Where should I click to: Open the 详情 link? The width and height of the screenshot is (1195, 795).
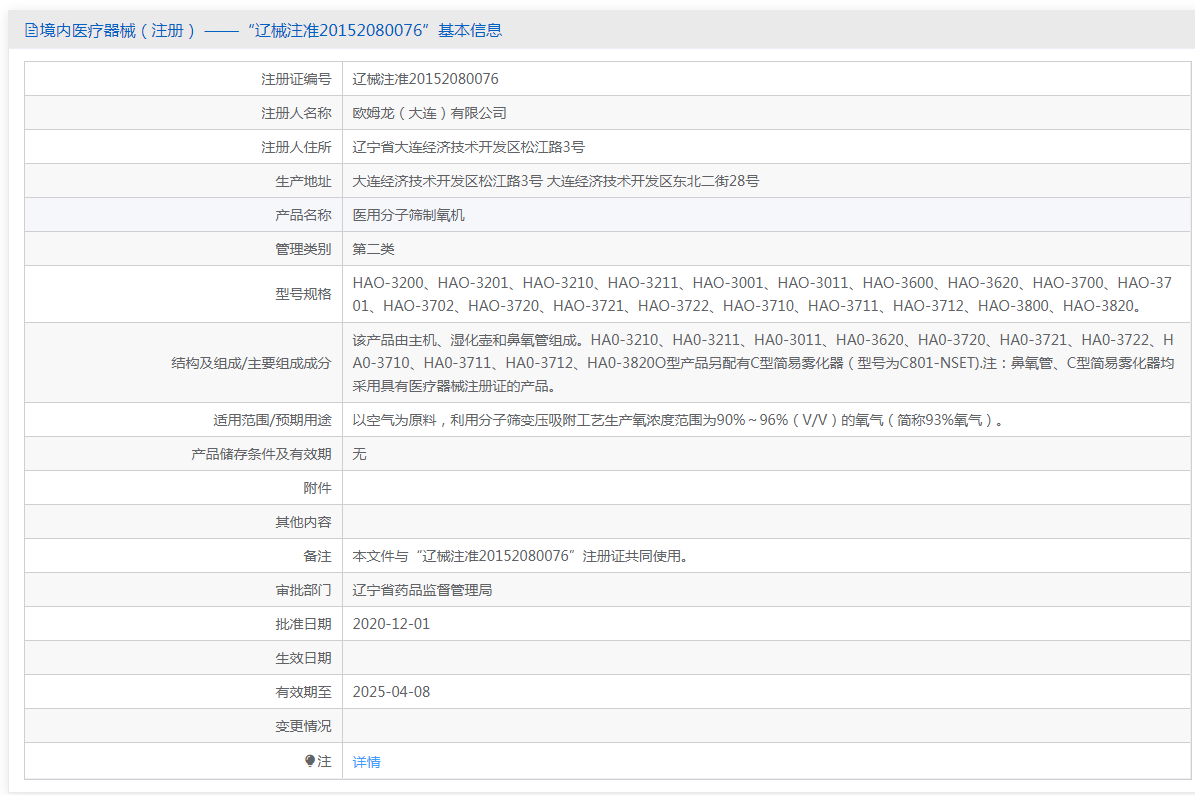[x=366, y=762]
